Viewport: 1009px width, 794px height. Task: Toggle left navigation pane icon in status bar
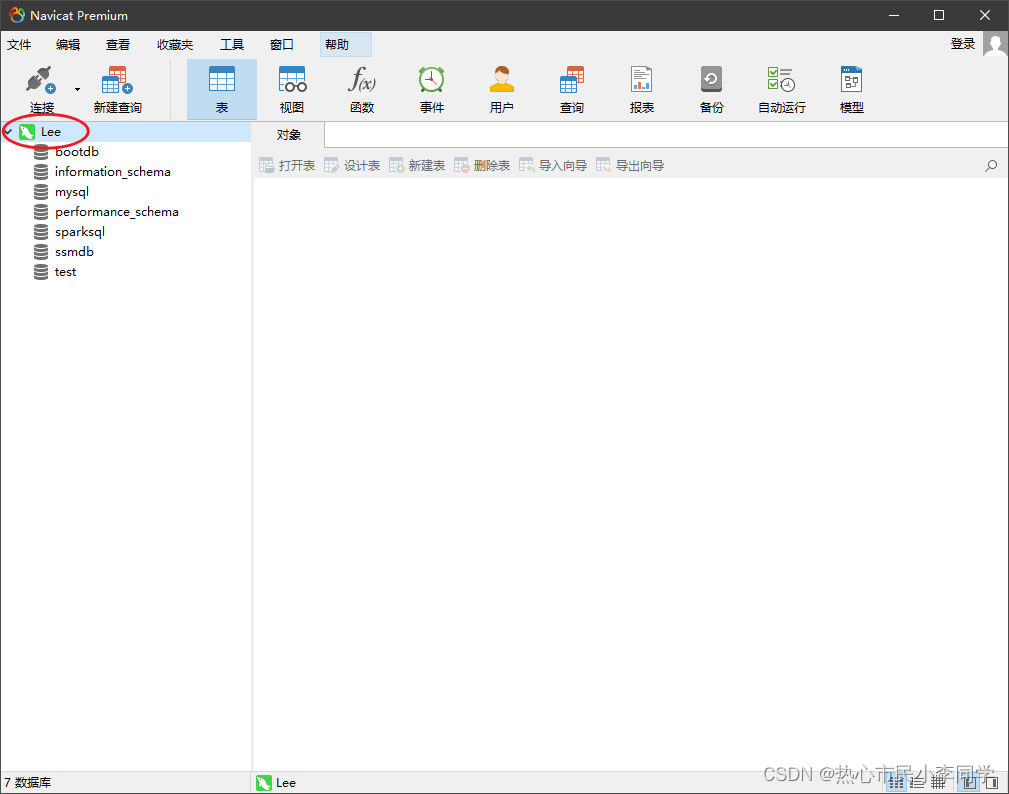click(969, 783)
